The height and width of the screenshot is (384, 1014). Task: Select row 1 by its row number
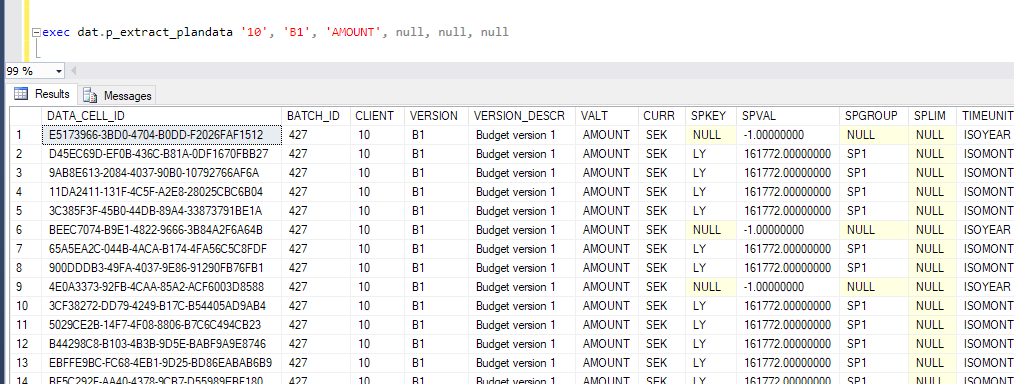click(x=25, y=135)
